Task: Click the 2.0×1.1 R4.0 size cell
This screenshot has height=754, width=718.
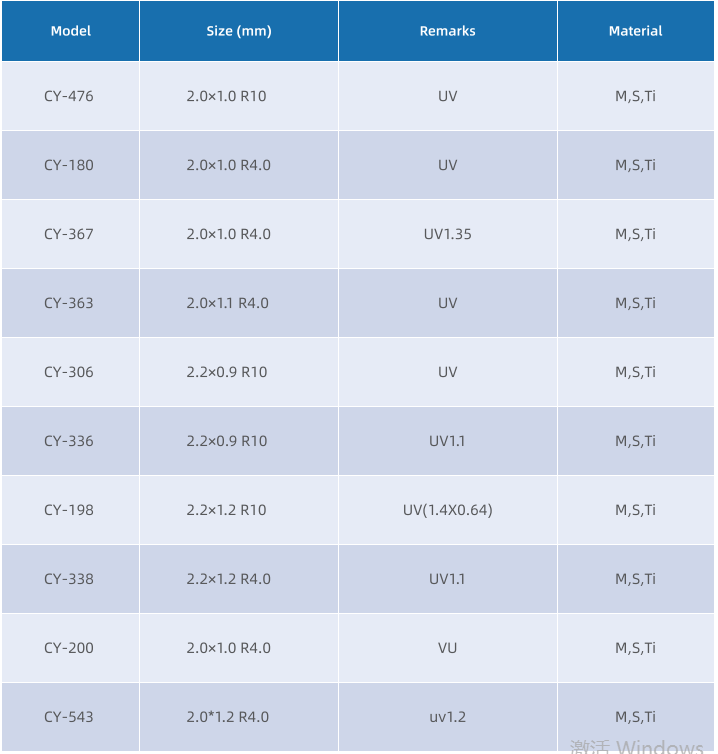Action: point(228,303)
